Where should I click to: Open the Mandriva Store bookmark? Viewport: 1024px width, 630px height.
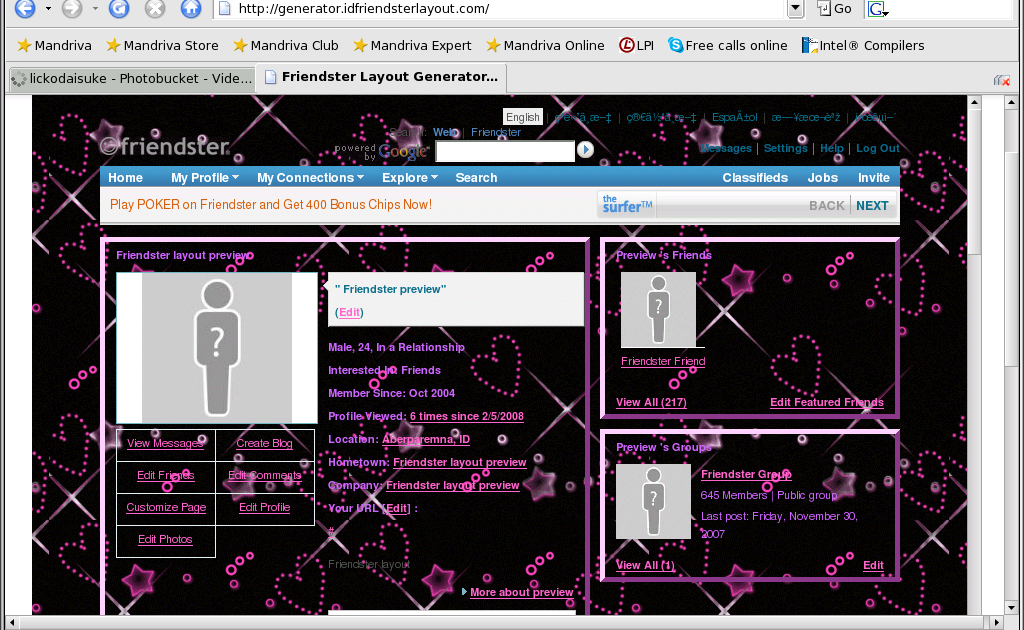(x=162, y=45)
